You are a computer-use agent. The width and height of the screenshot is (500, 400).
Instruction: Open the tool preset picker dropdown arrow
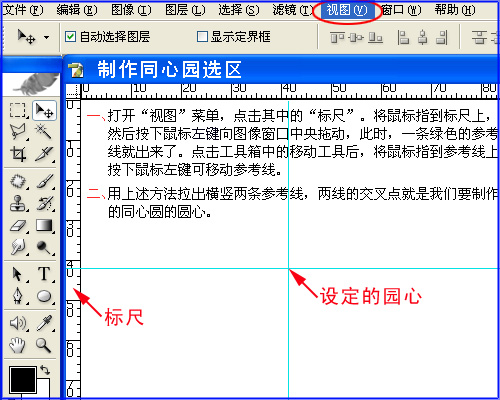pyautogui.click(x=46, y=37)
